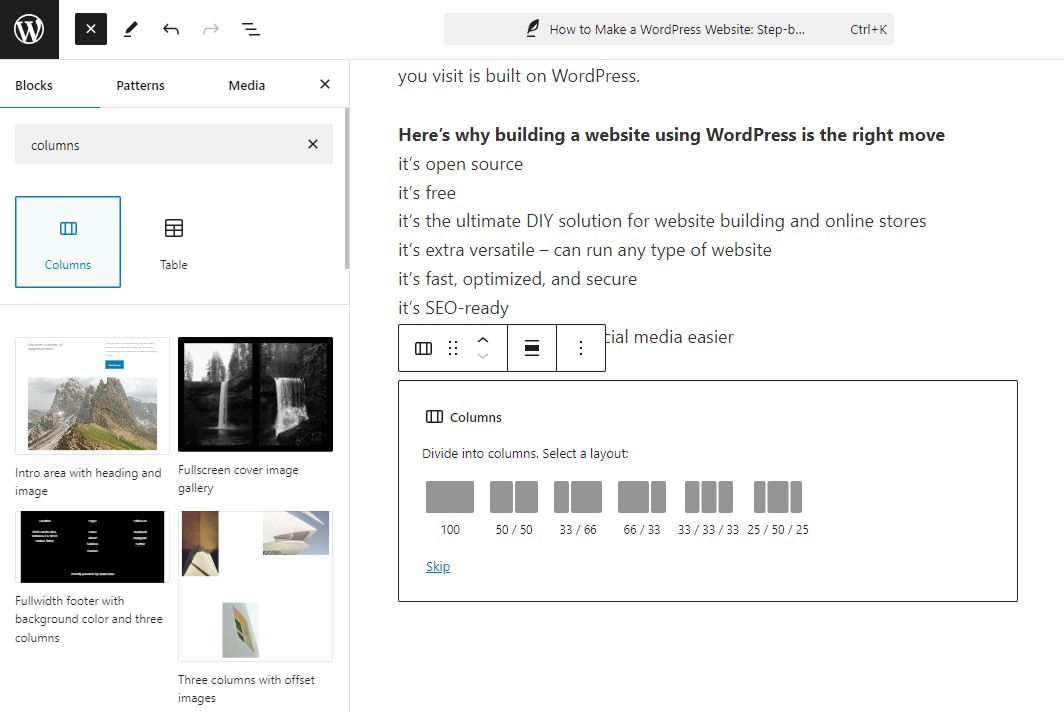Click "it's fast, optimized, and secure"

[517, 279]
